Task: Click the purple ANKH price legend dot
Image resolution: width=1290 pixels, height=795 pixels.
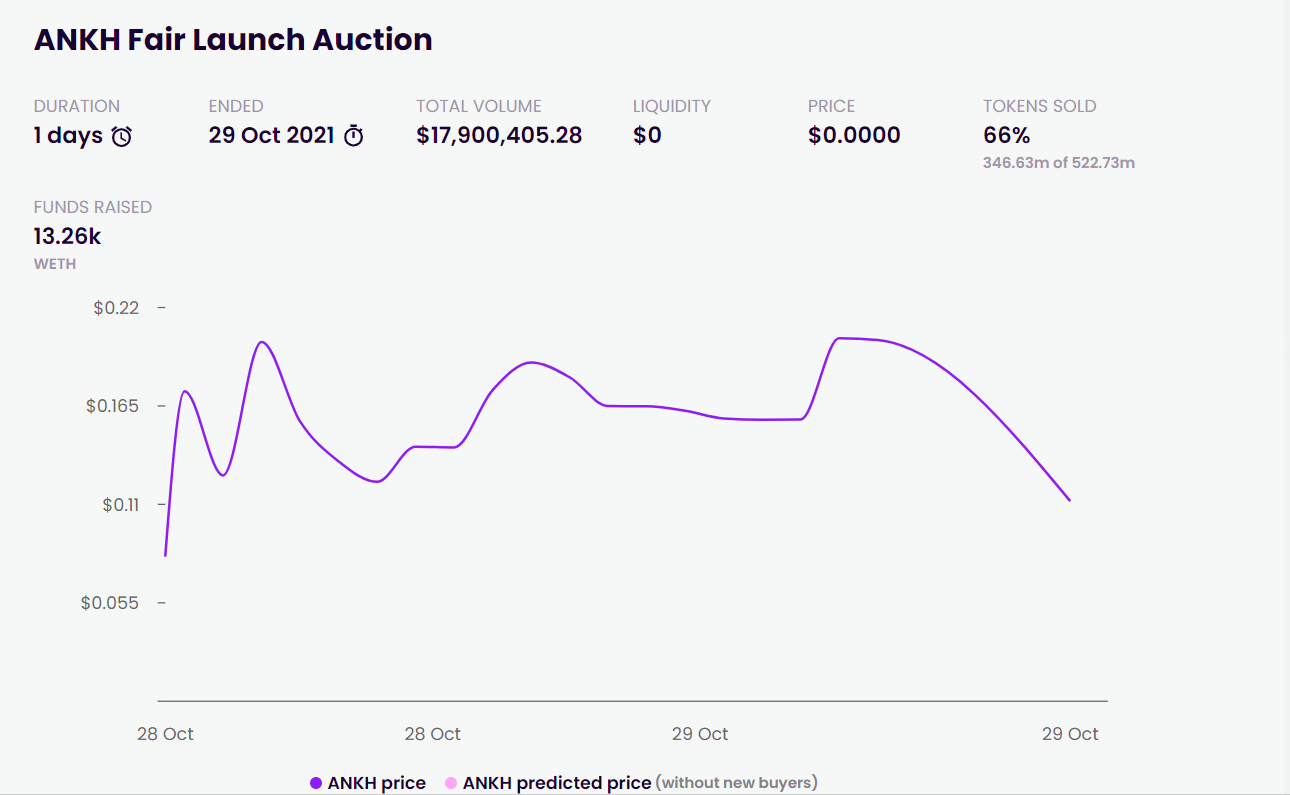Action: click(x=316, y=783)
